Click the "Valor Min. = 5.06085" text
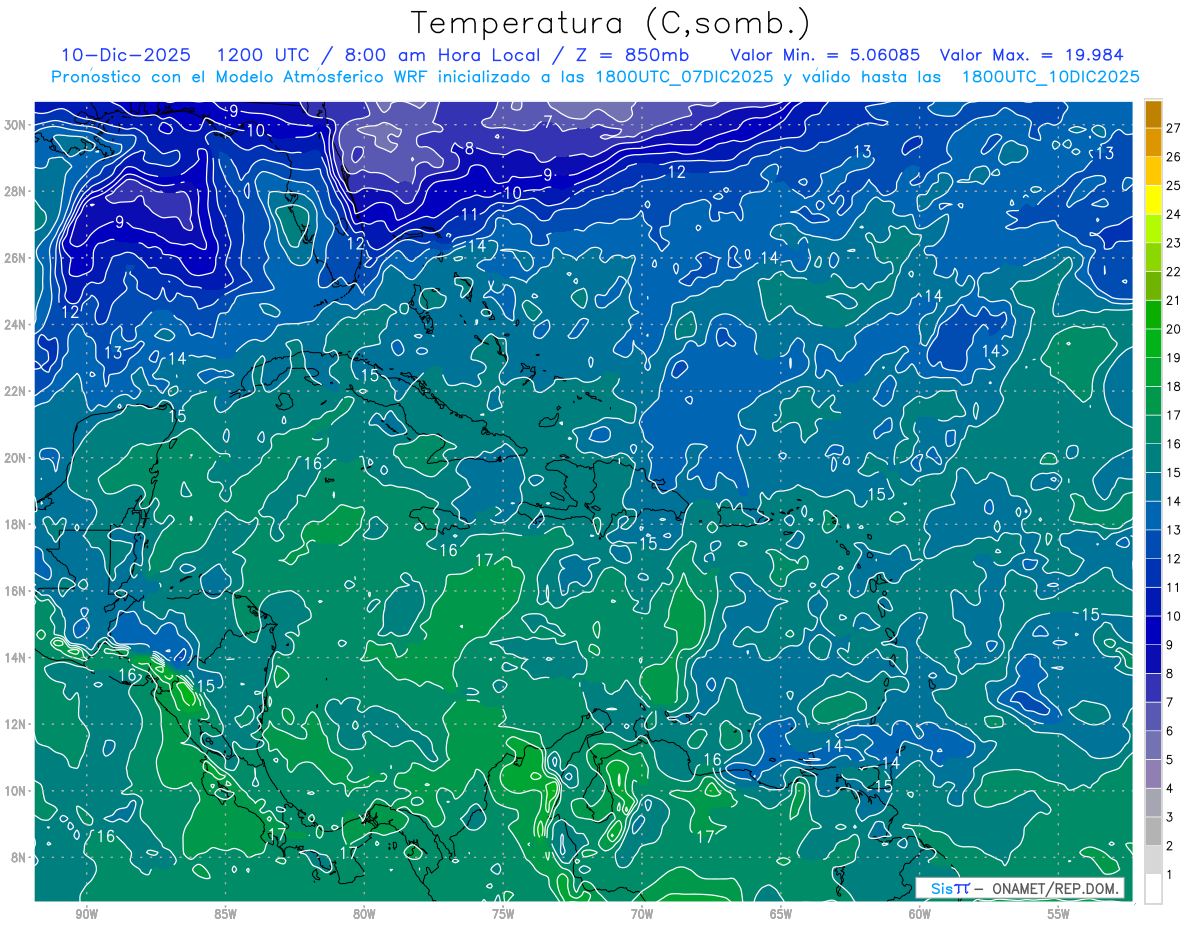The width and height of the screenshot is (1200, 927). click(x=825, y=55)
